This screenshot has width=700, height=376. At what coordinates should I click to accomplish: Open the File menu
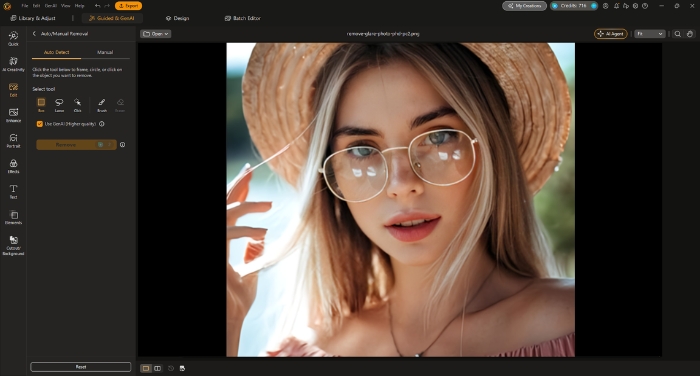pyautogui.click(x=25, y=6)
